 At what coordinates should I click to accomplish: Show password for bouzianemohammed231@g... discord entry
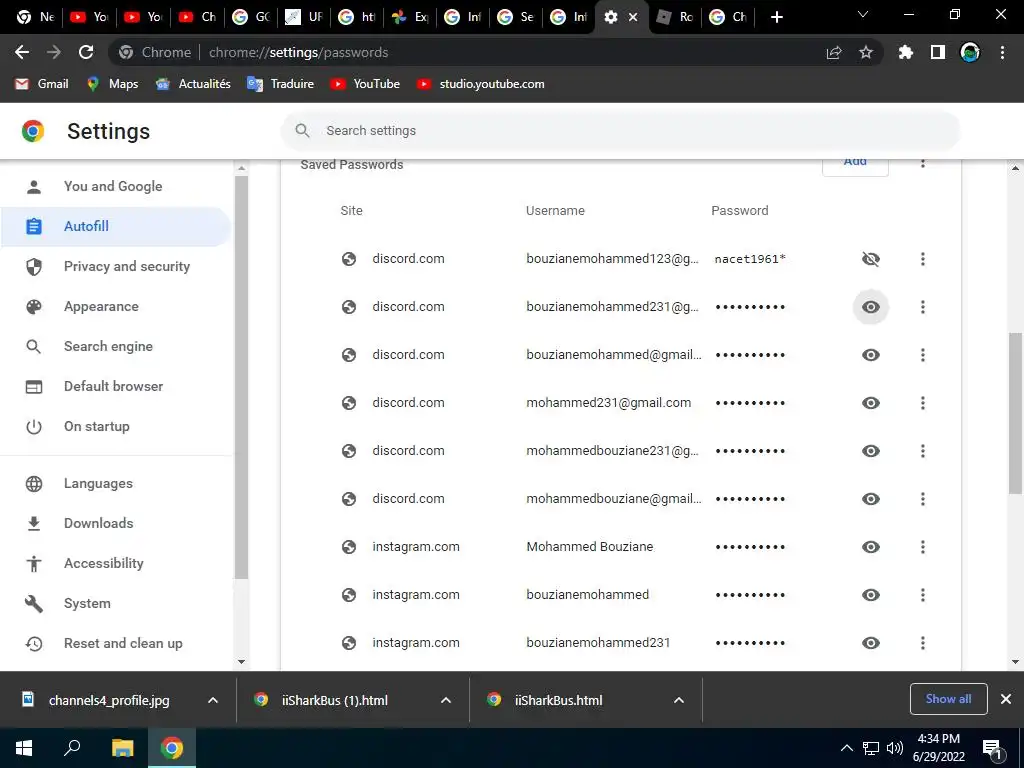871,307
